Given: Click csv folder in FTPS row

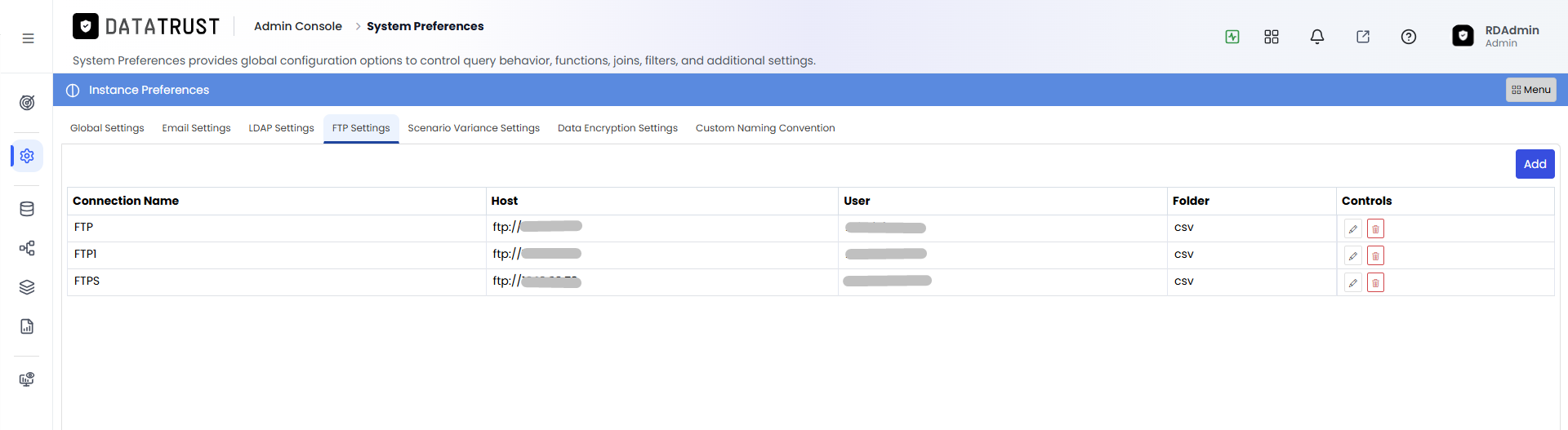Looking at the screenshot, I should [x=1183, y=281].
